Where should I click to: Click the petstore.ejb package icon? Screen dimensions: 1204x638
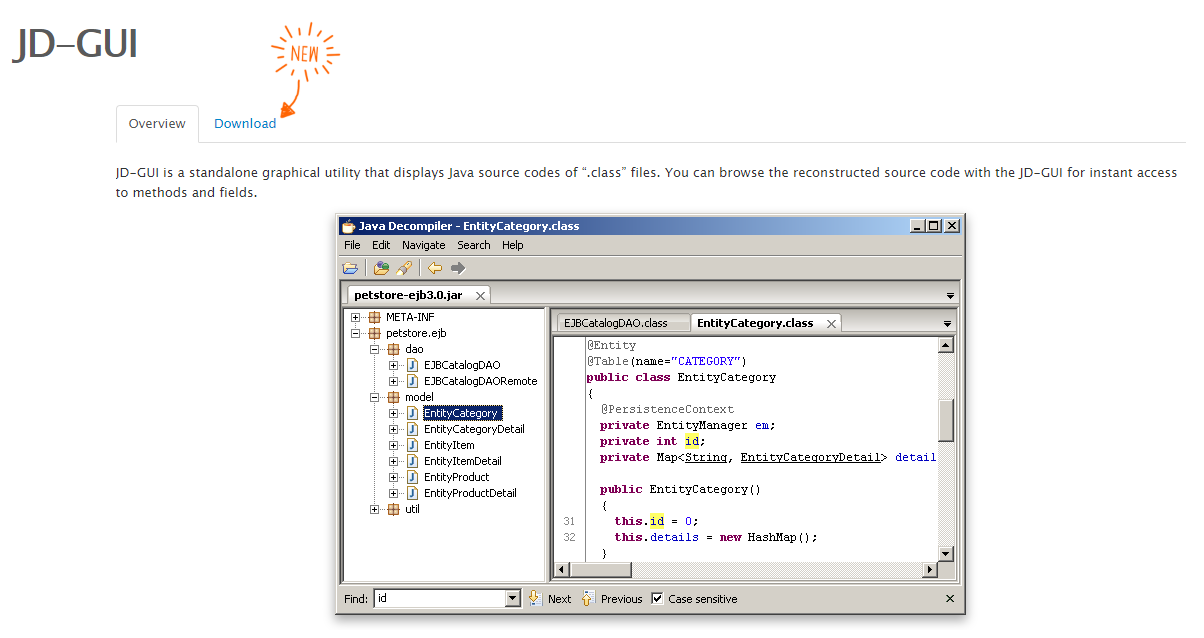[x=375, y=333]
